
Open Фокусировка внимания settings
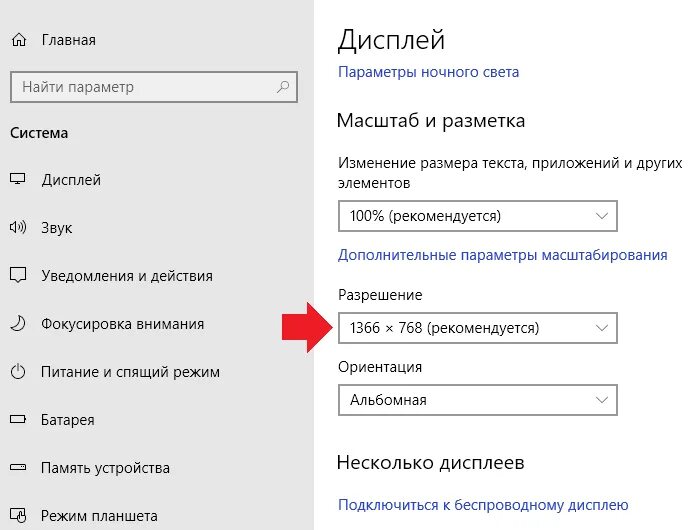point(123,324)
